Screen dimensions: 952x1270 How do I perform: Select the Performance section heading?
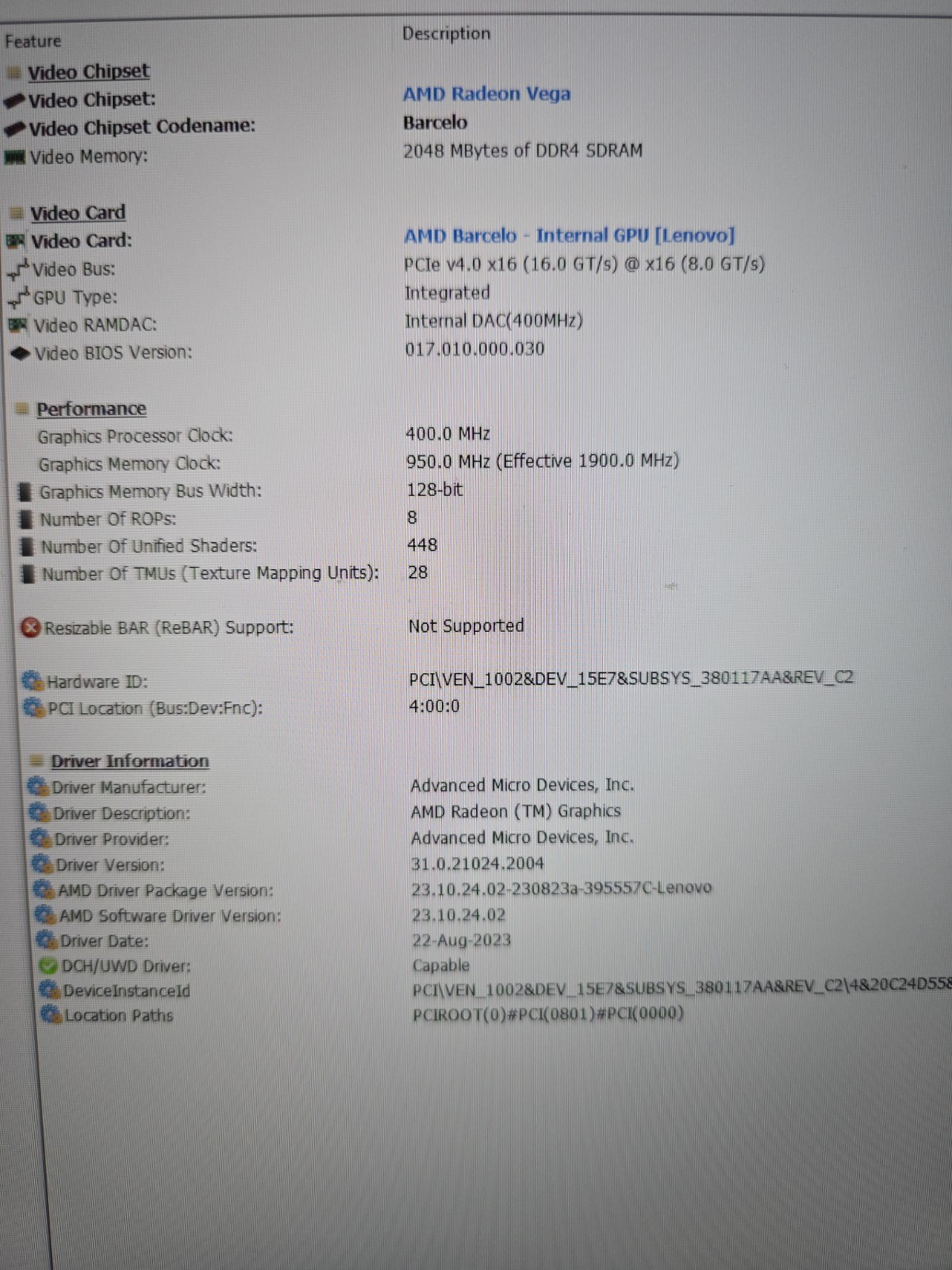[x=91, y=409]
